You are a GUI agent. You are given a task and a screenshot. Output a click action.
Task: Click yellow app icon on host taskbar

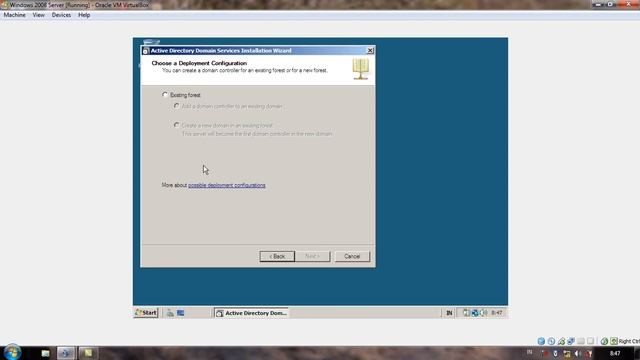(88, 353)
